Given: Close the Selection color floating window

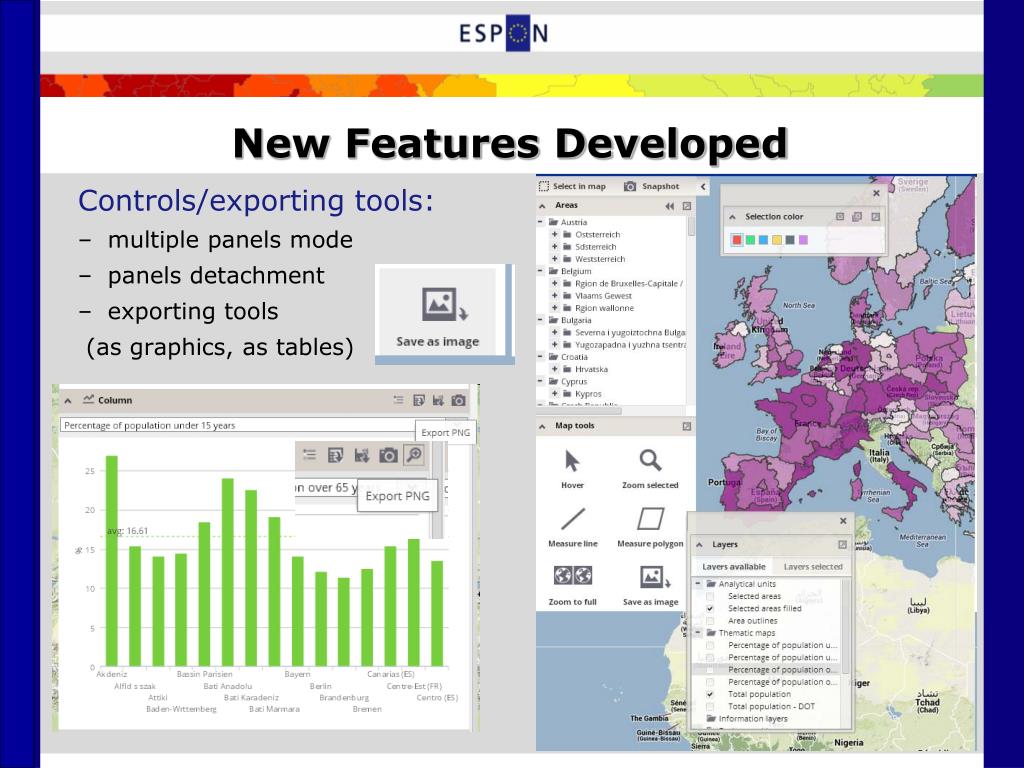Looking at the screenshot, I should pos(876,193).
